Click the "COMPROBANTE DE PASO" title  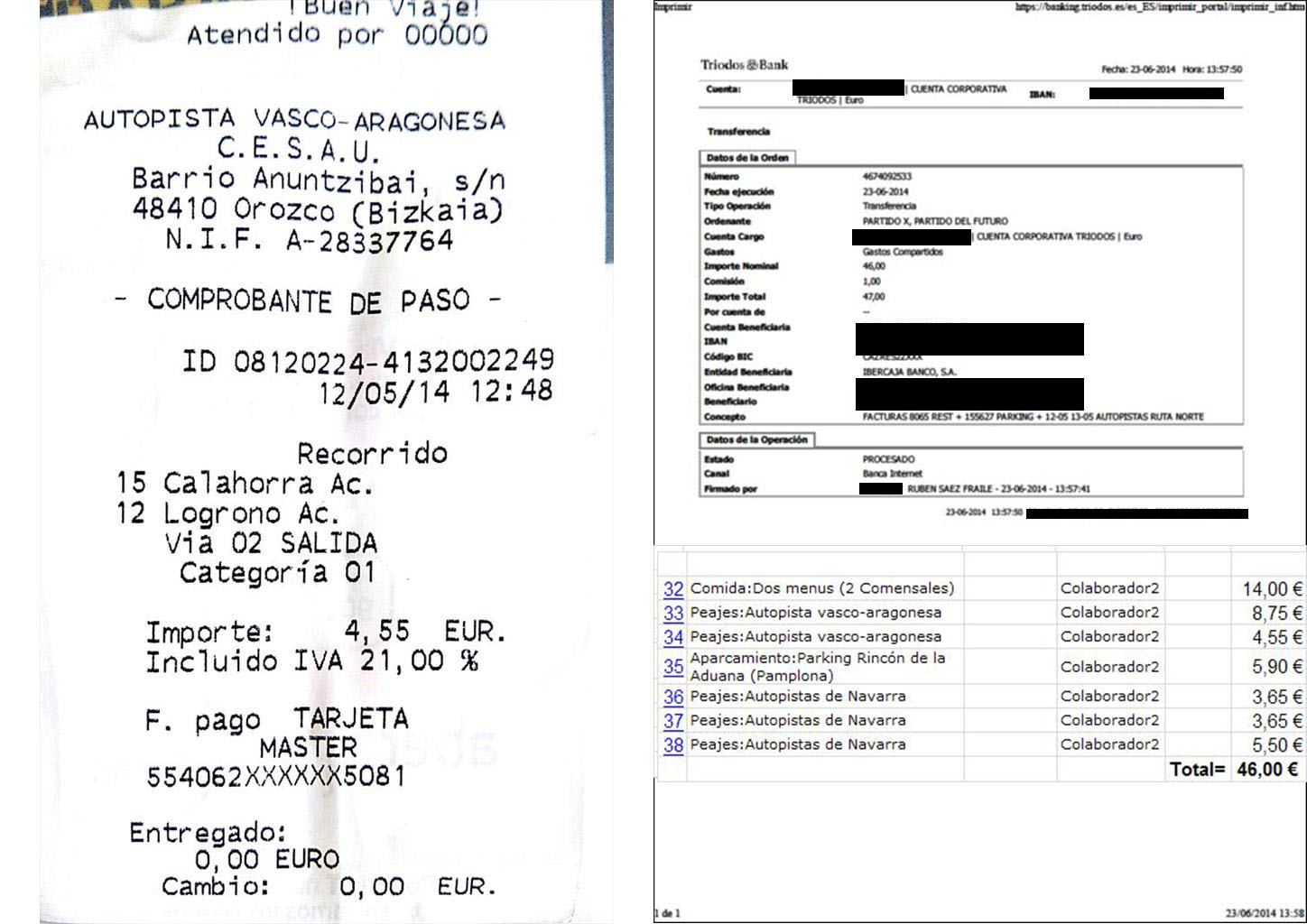(309, 300)
